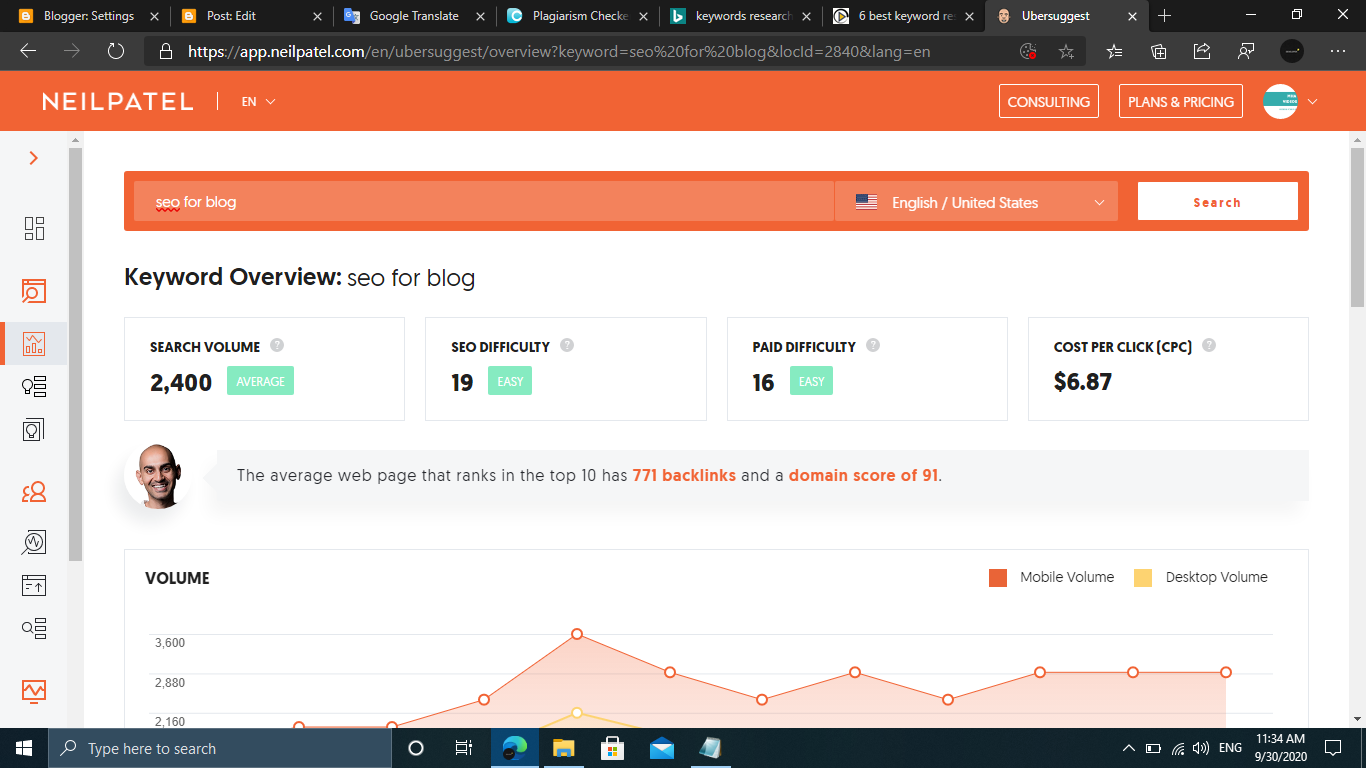Image resolution: width=1366 pixels, height=768 pixels.
Task: Open the search-list keywords icon in sidebar
Action: 34,628
